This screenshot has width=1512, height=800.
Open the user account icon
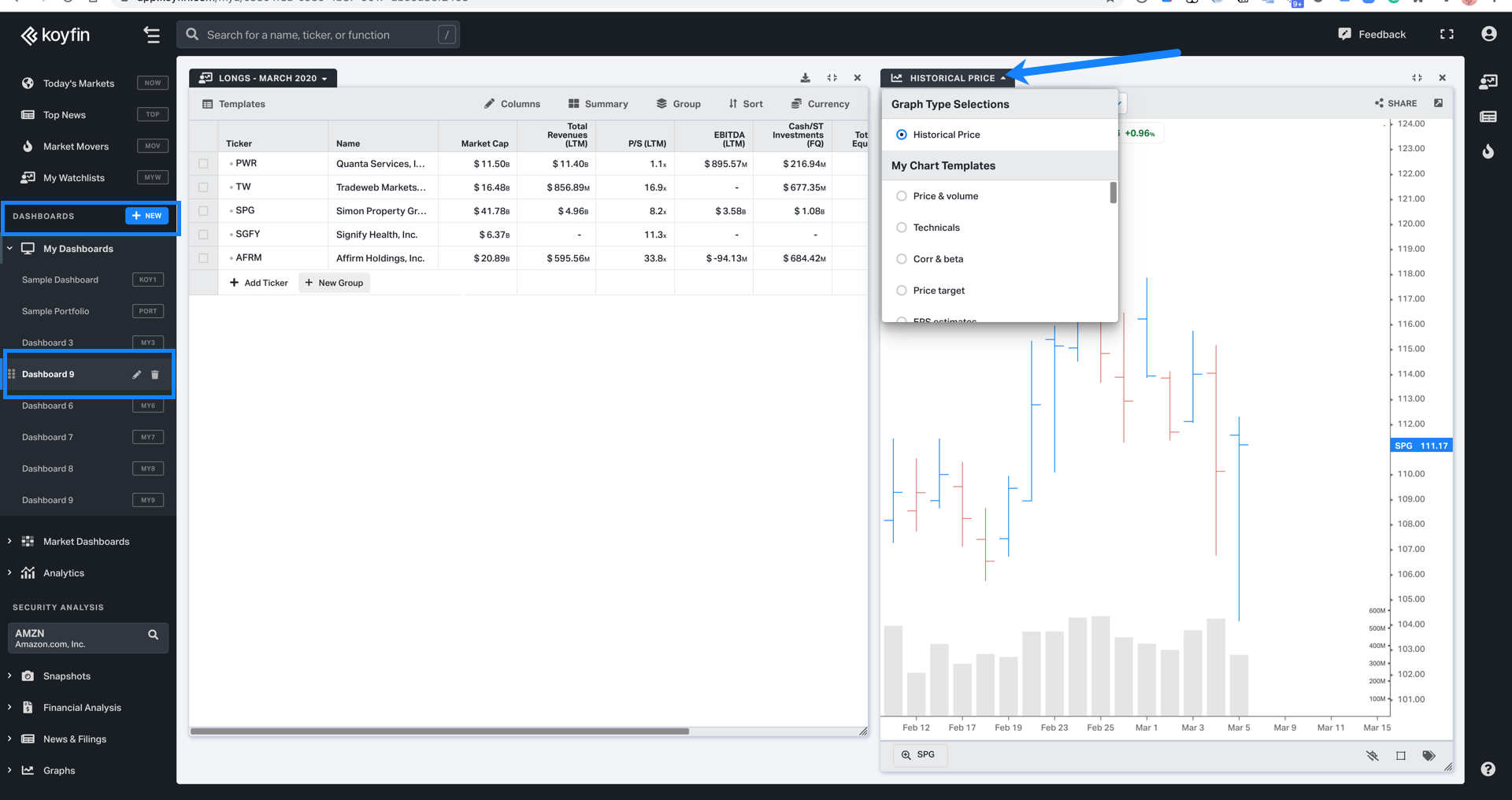[x=1488, y=34]
